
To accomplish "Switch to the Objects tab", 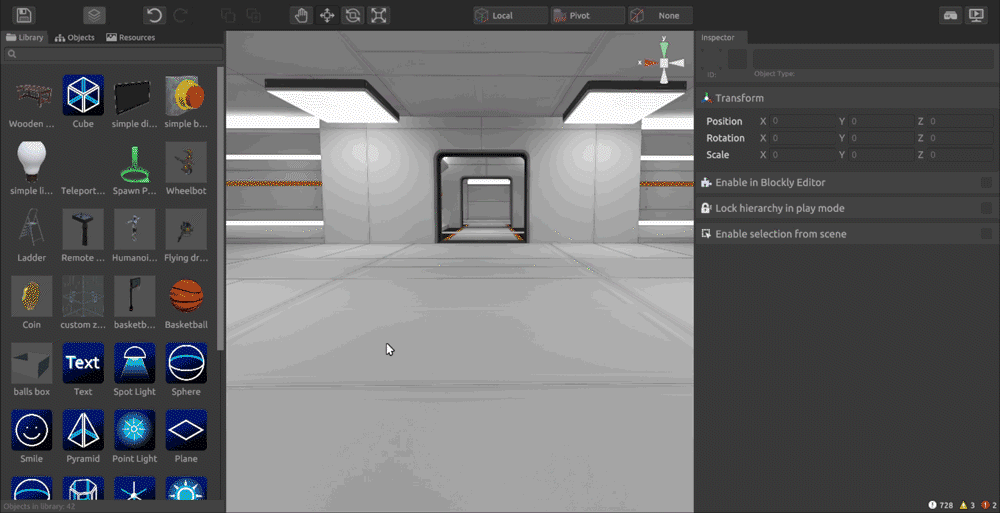I will 75,38.
